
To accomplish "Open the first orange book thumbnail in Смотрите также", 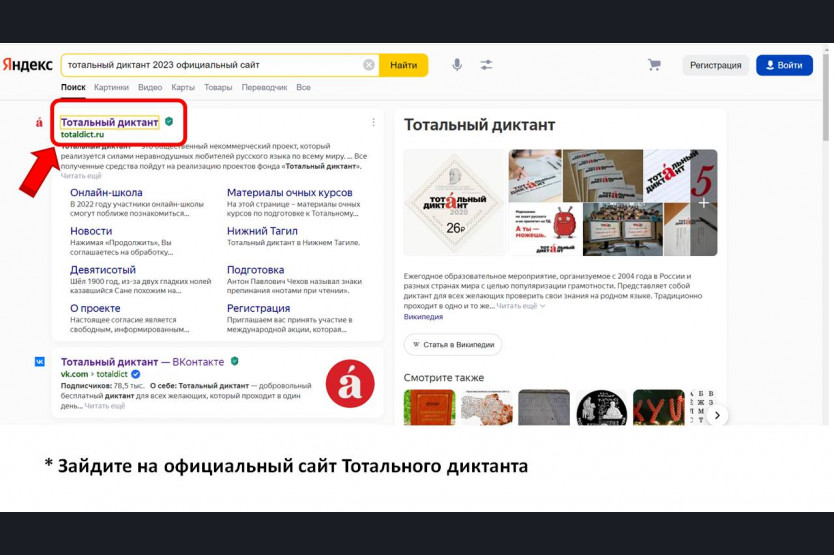I will (x=429, y=408).
